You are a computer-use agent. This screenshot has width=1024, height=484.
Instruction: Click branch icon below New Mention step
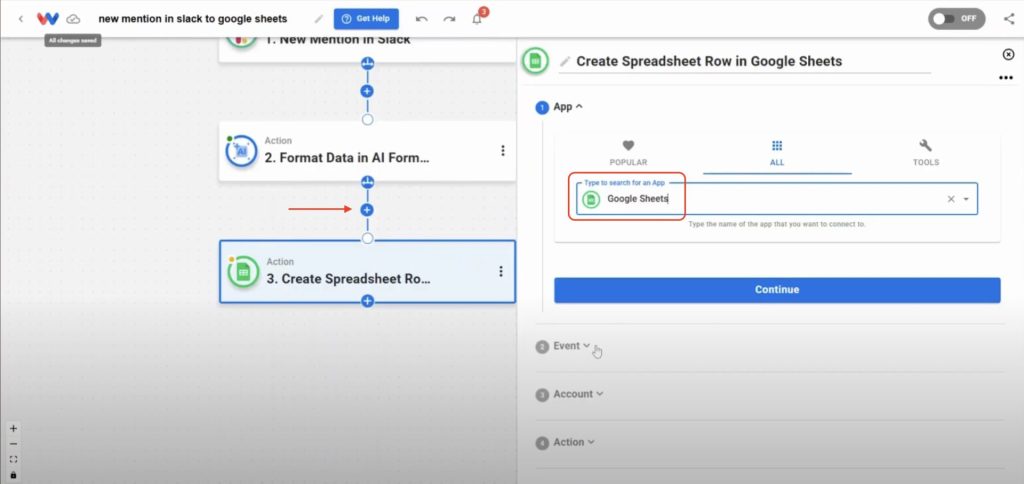[x=367, y=64]
